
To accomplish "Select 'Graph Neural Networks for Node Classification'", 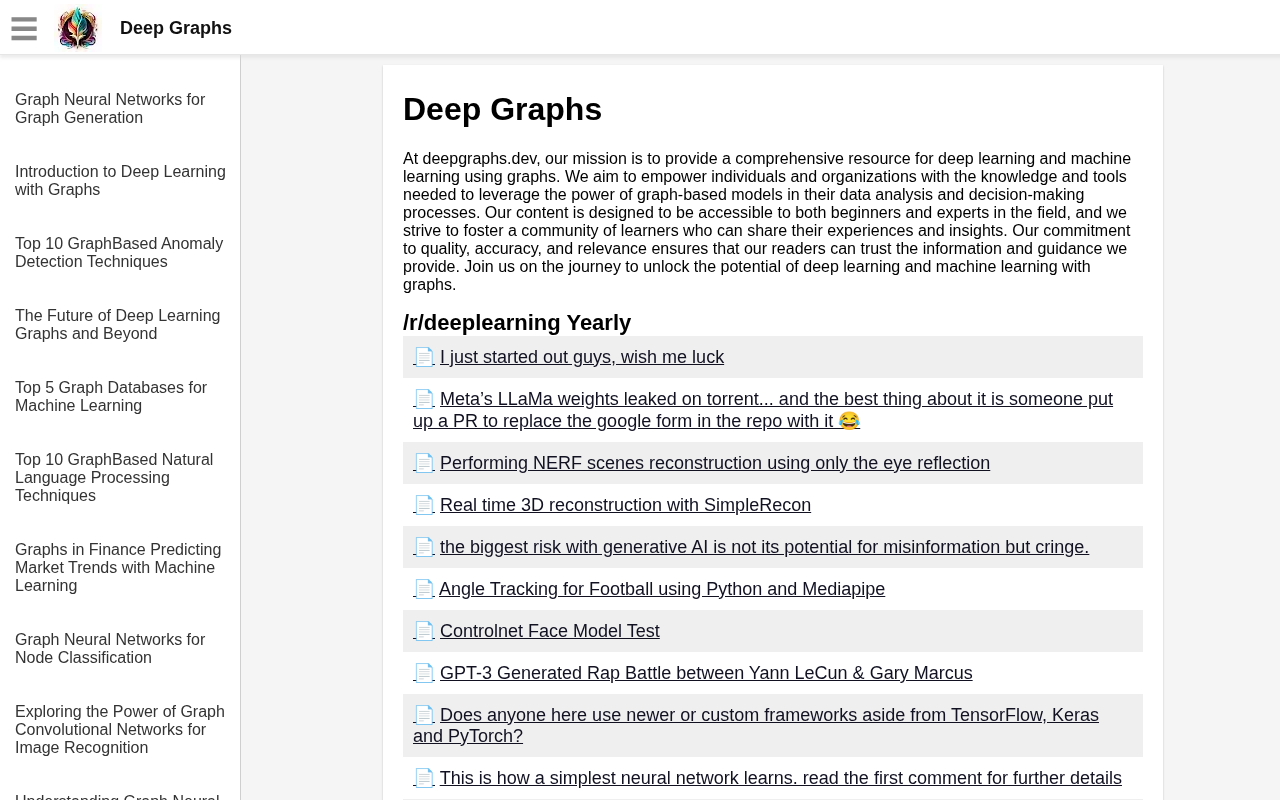I will pos(110,648).
